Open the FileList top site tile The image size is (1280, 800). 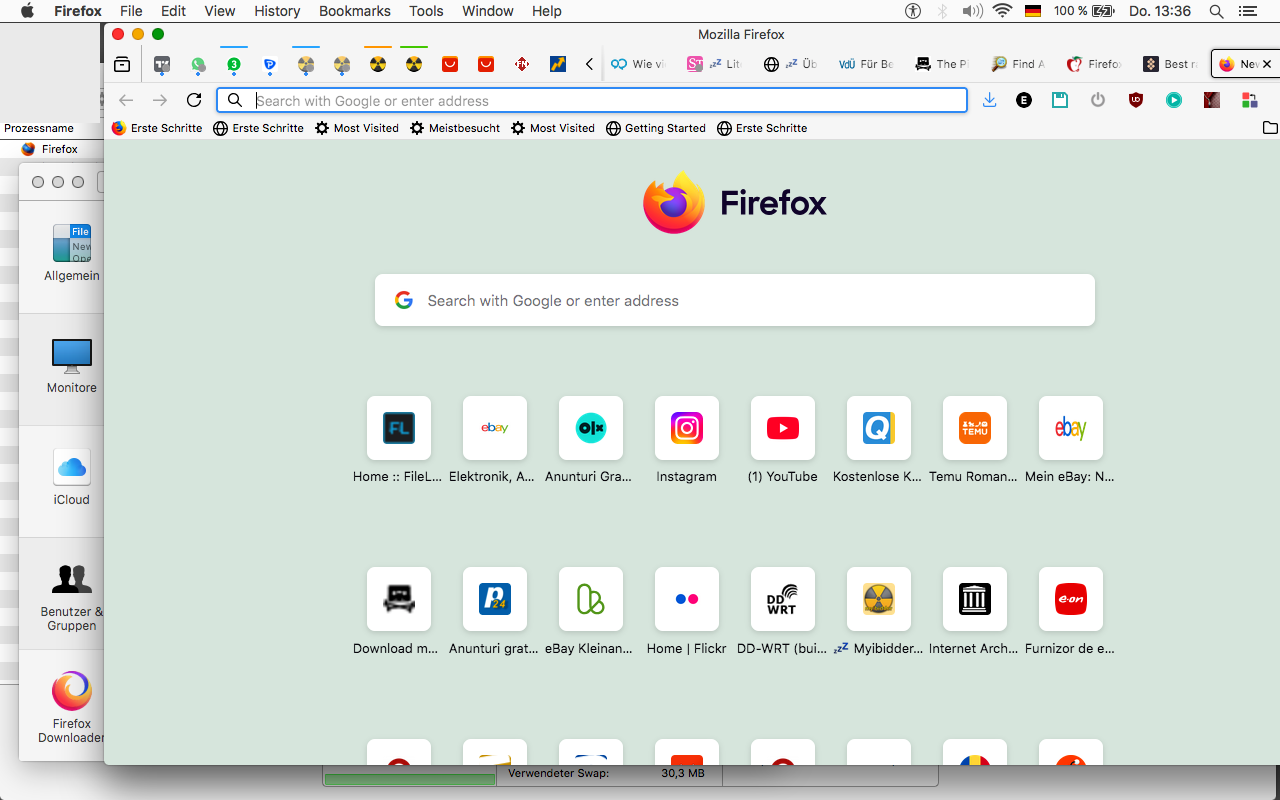pyautogui.click(x=399, y=428)
